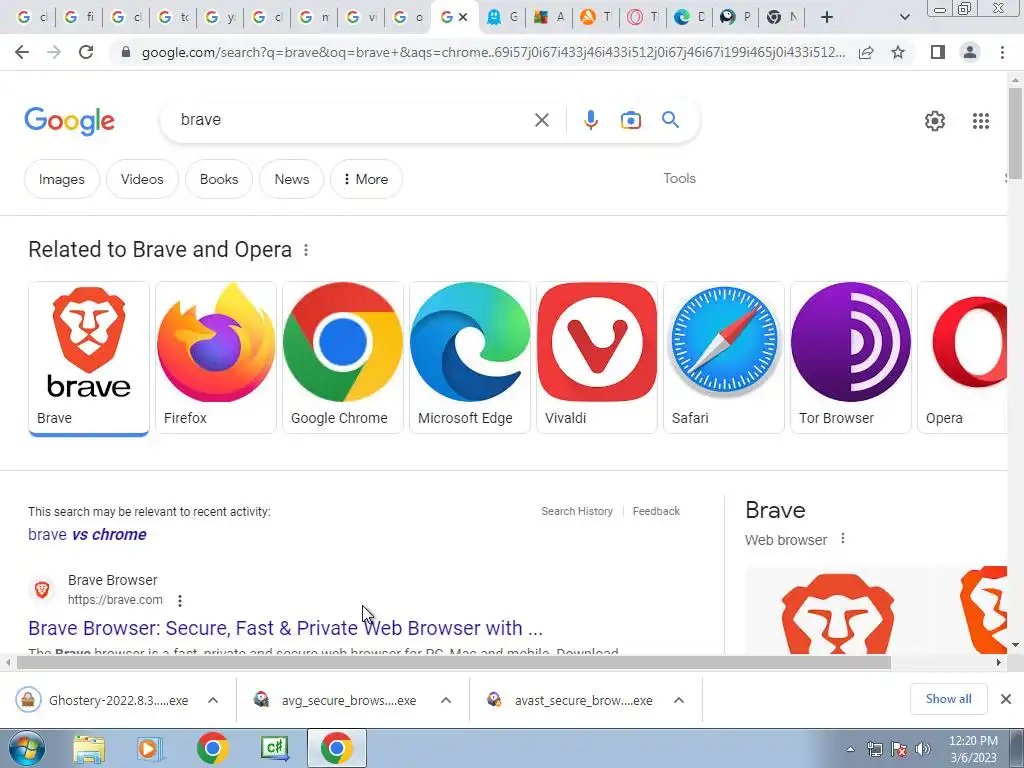Click the lock icon in address bar

(x=126, y=52)
